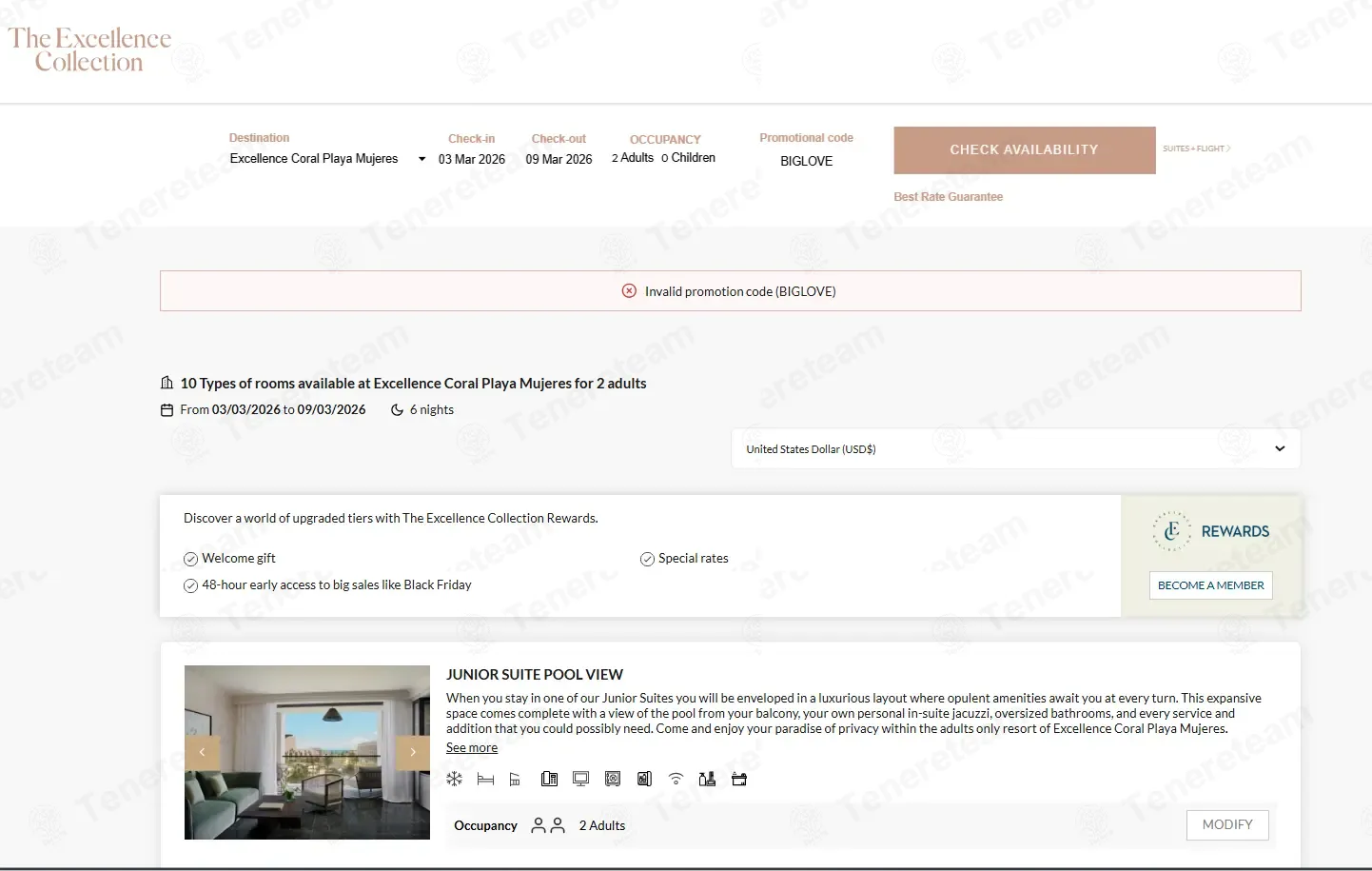Click the air conditioning snowflake amenity icon
Screen dimensions: 1372x871
454,779
